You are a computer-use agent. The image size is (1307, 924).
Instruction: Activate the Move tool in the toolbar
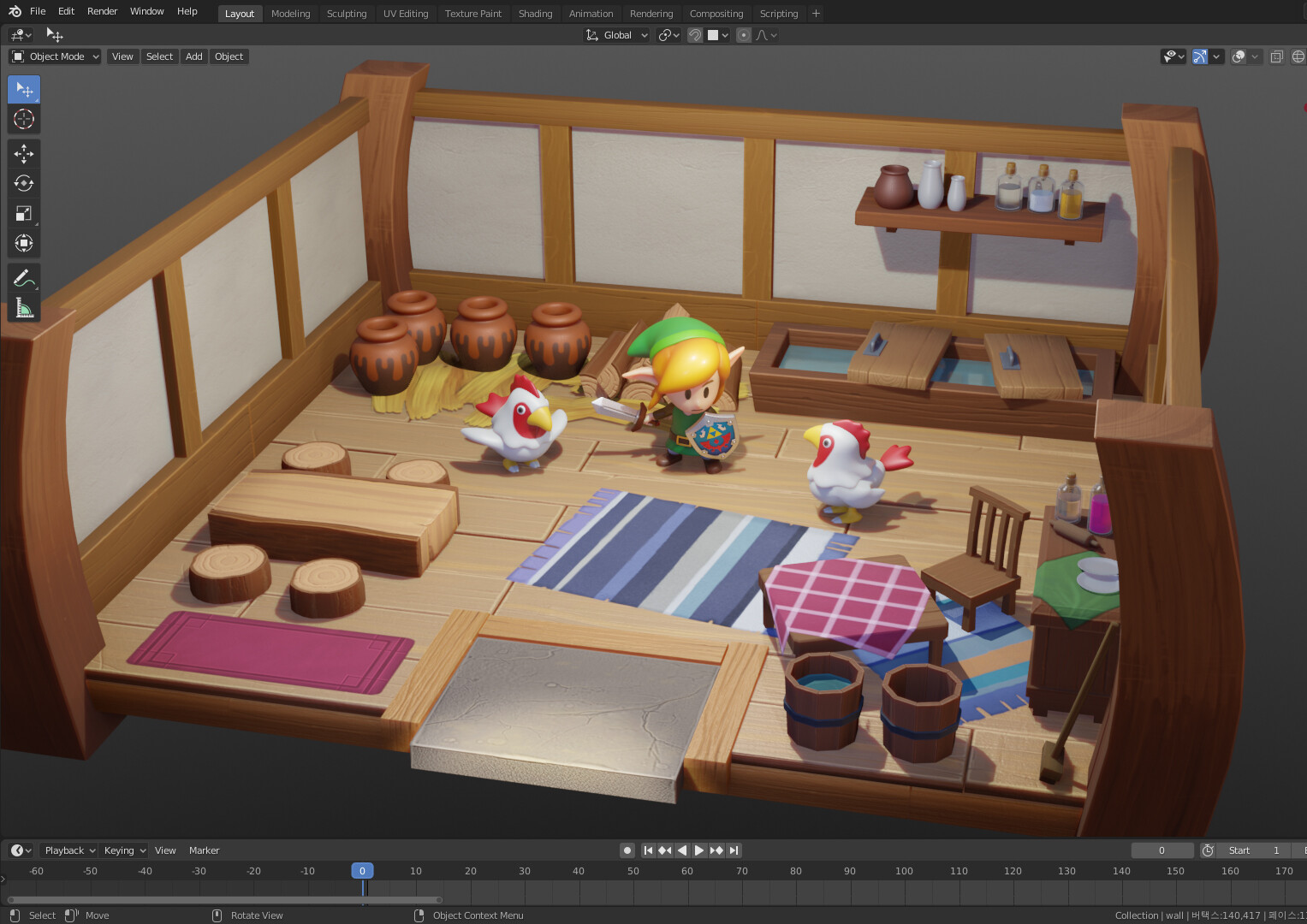coord(24,153)
